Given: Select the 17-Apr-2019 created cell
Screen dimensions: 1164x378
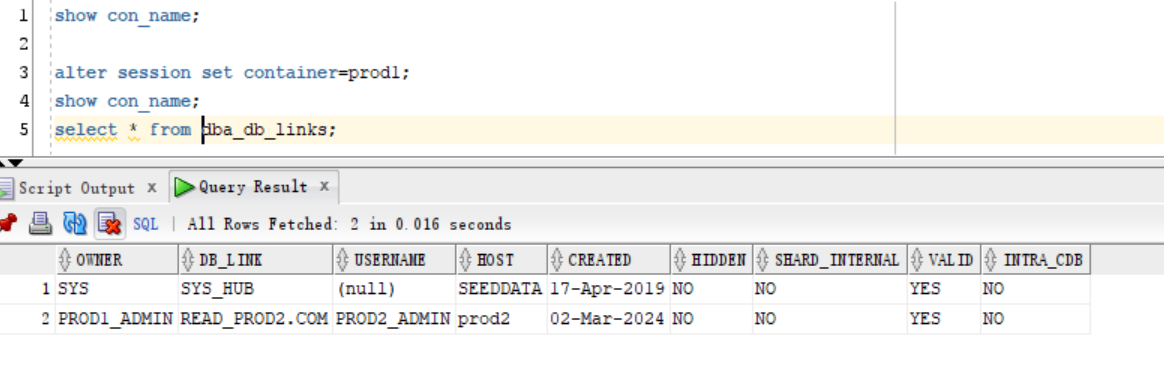Looking at the screenshot, I should 609,289.
